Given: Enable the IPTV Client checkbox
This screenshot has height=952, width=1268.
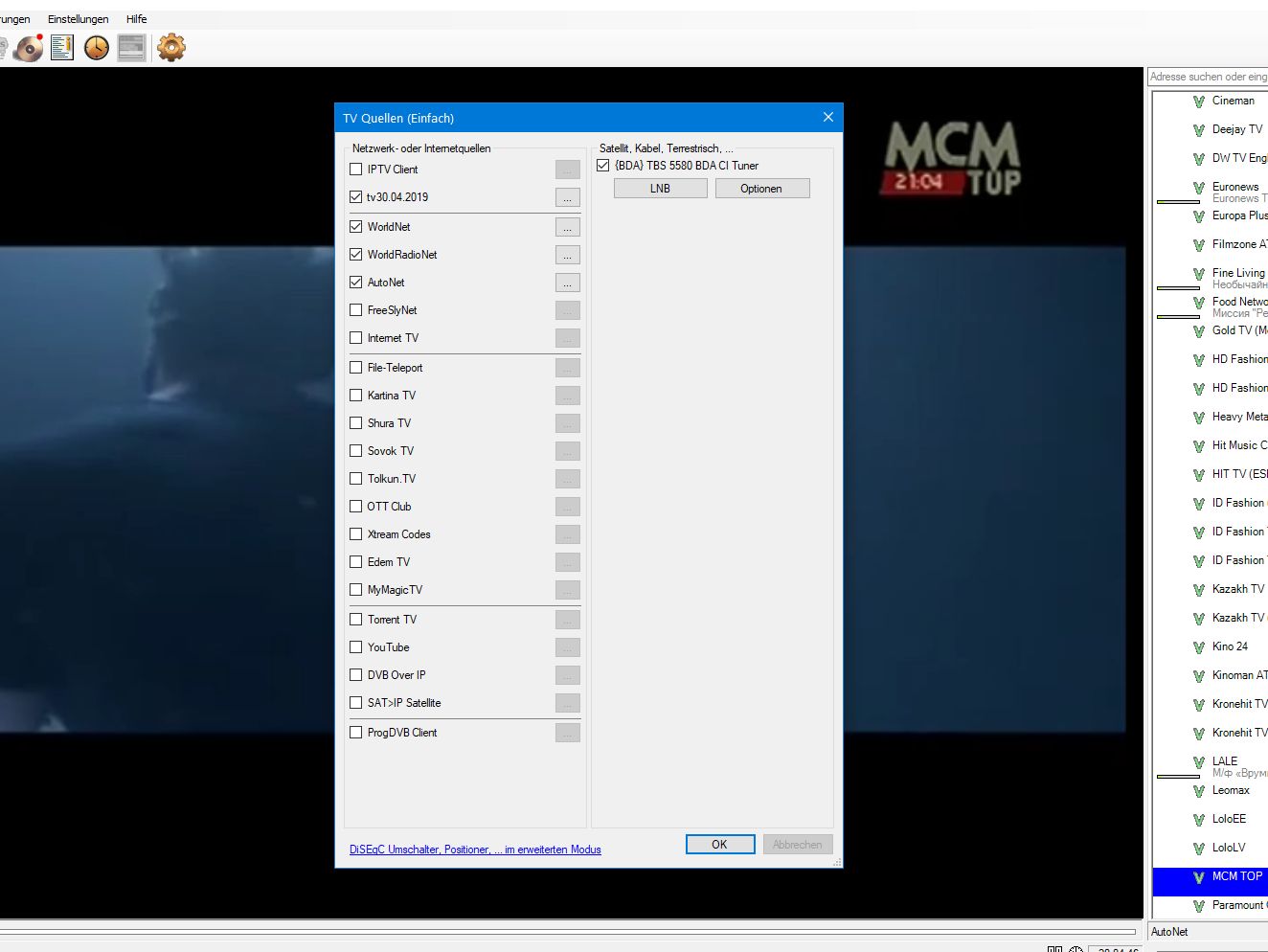Looking at the screenshot, I should (356, 170).
